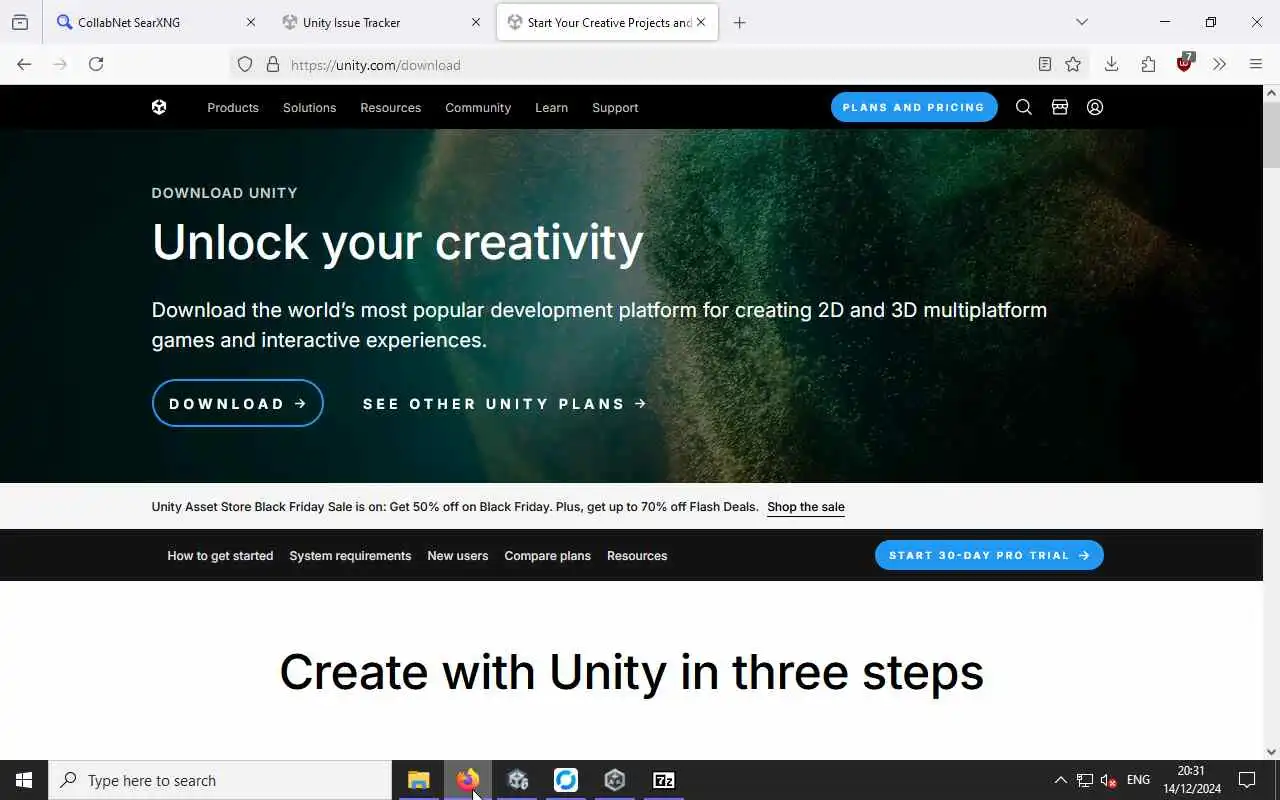Open the Support menu
Viewport: 1280px width, 800px height.
pyautogui.click(x=615, y=107)
